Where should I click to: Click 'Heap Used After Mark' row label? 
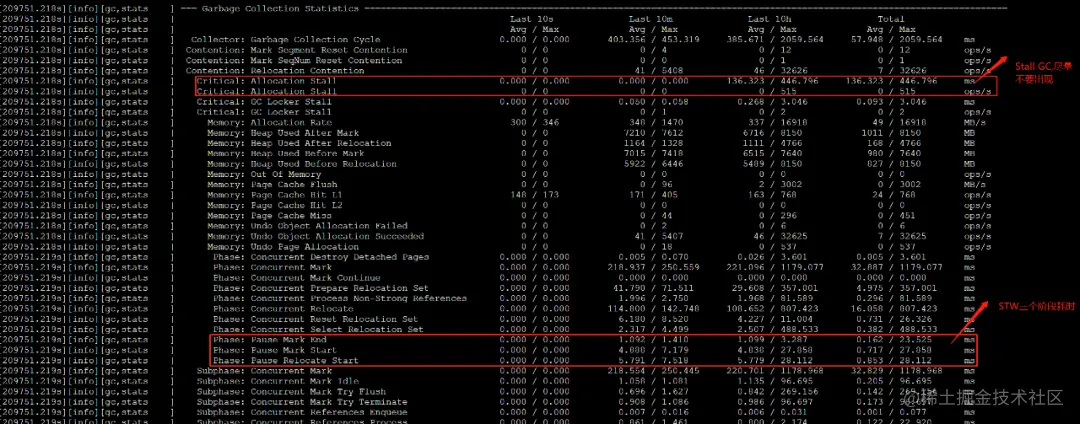(x=305, y=133)
